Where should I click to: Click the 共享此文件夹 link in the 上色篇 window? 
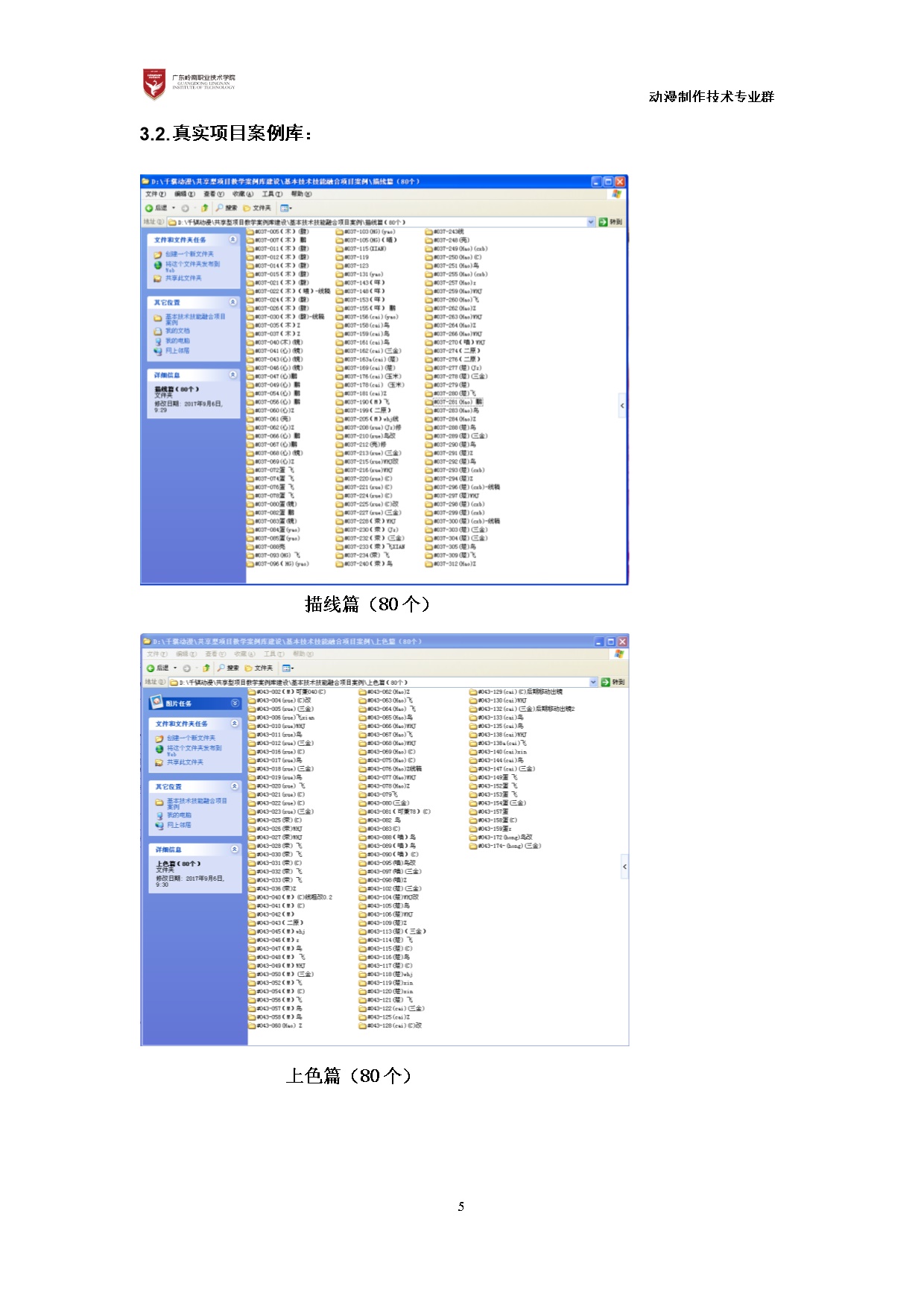[185, 762]
